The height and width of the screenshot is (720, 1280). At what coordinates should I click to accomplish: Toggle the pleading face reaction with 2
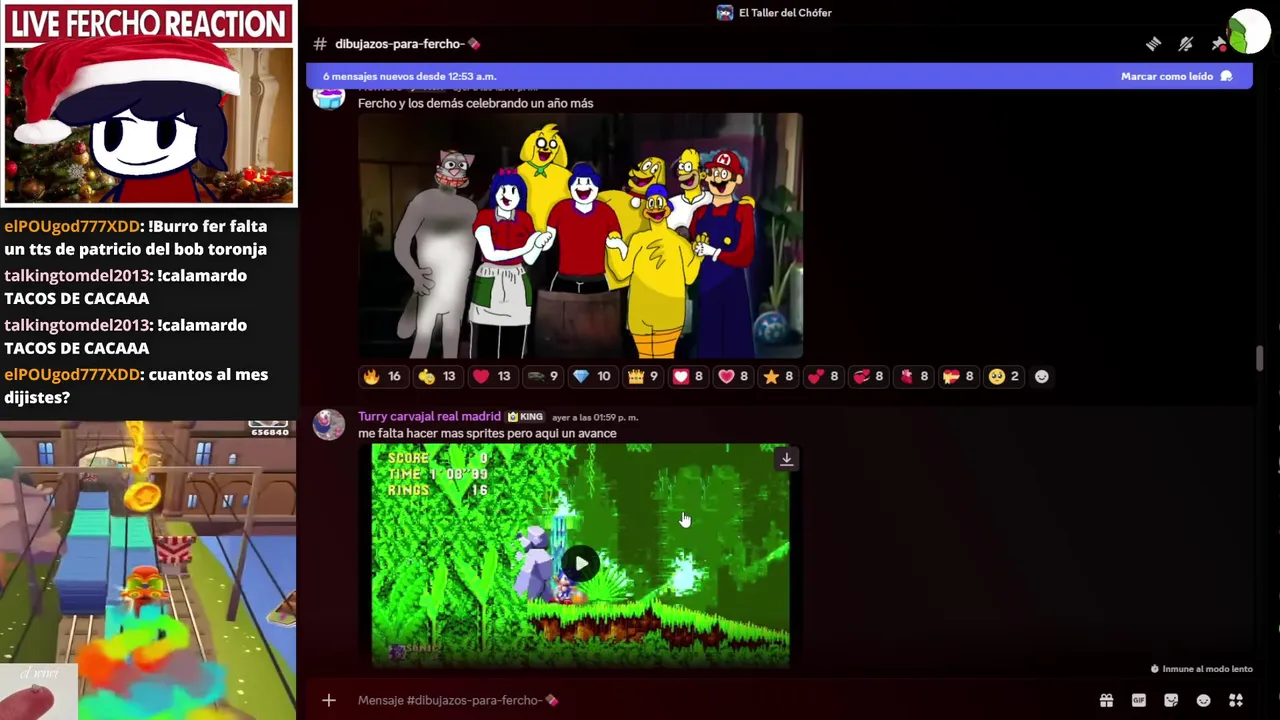(x=1003, y=376)
